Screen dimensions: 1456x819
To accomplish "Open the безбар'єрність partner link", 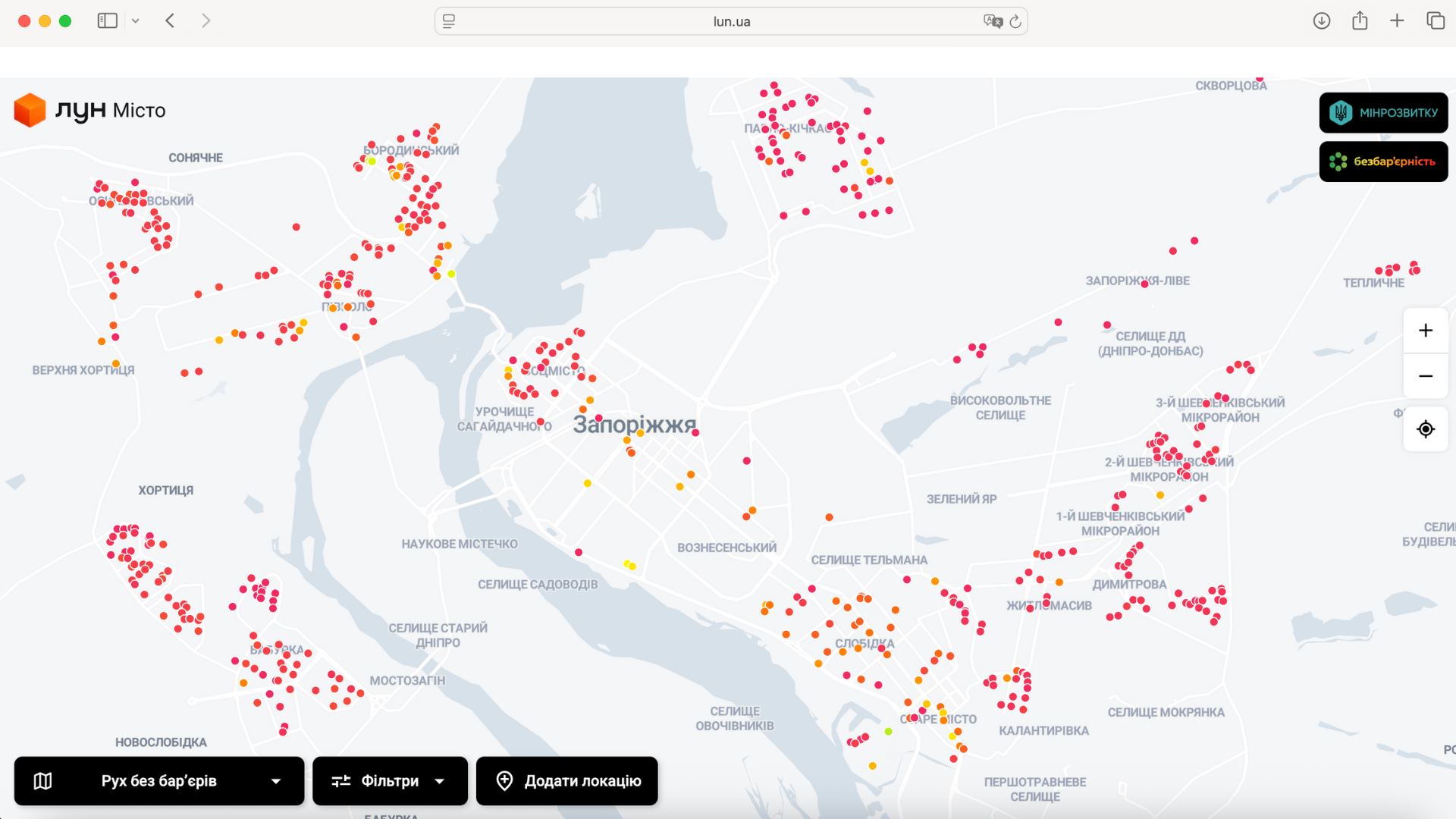I will click(1383, 162).
